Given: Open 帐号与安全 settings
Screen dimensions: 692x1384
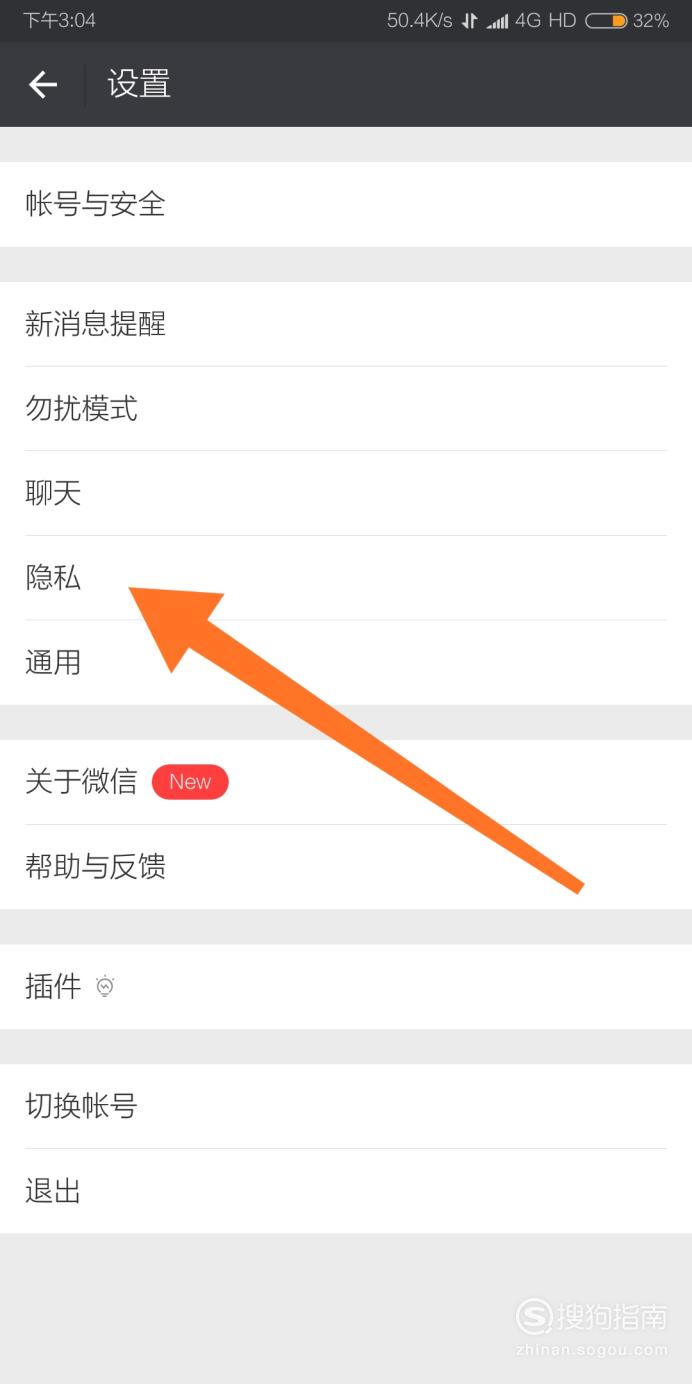Looking at the screenshot, I should pos(346,204).
